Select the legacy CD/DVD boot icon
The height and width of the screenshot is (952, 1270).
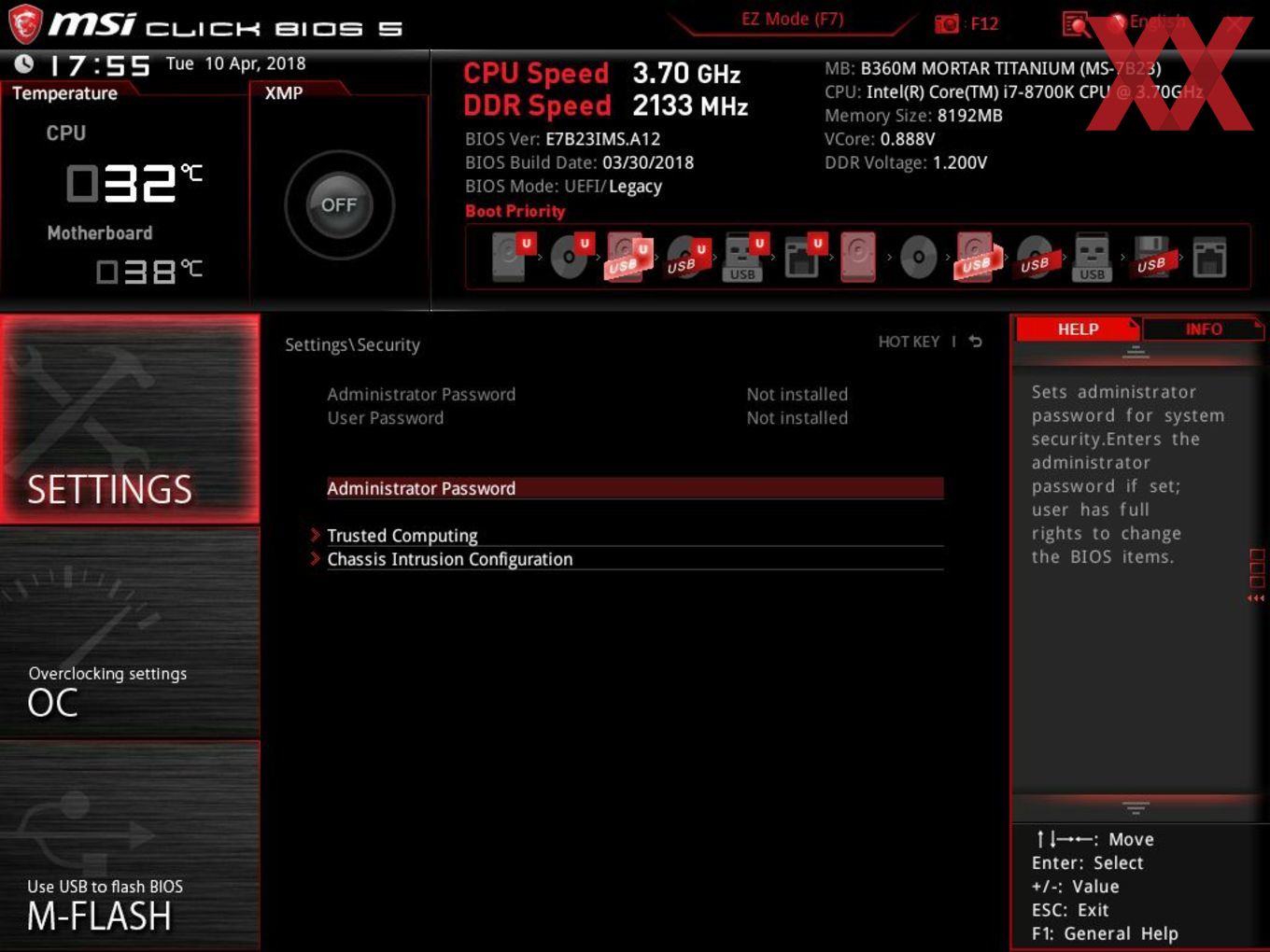click(x=918, y=258)
